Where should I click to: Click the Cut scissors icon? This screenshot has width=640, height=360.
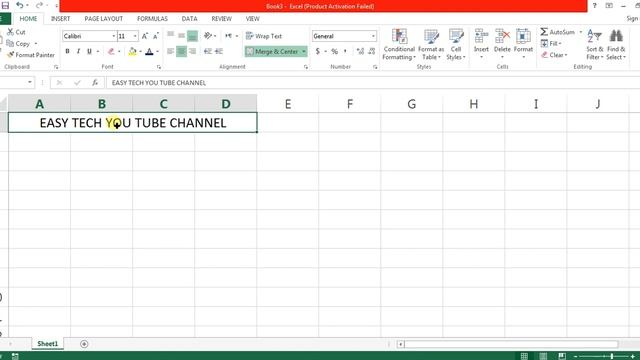pos(10,32)
